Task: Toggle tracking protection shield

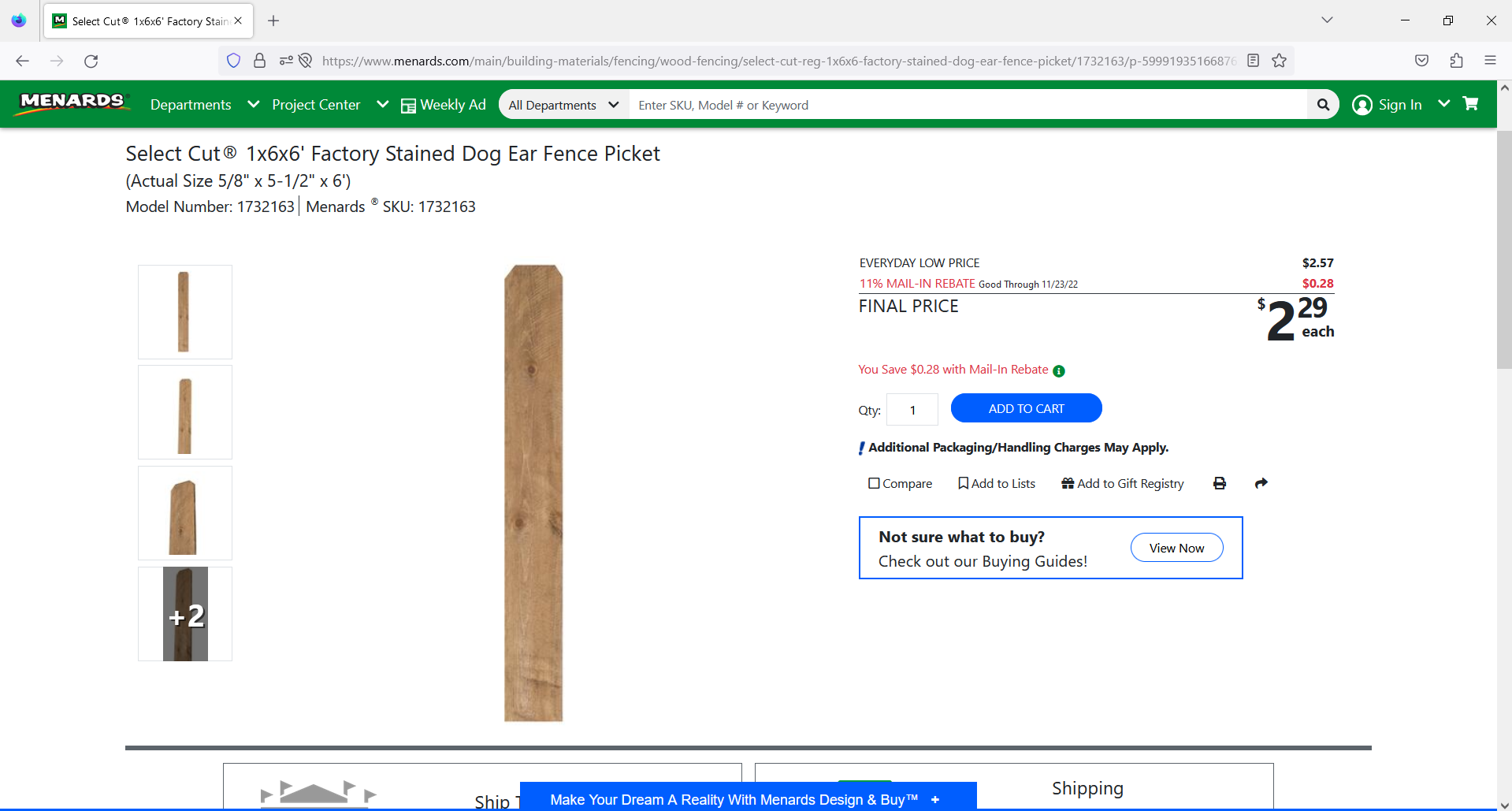Action: pos(233,61)
